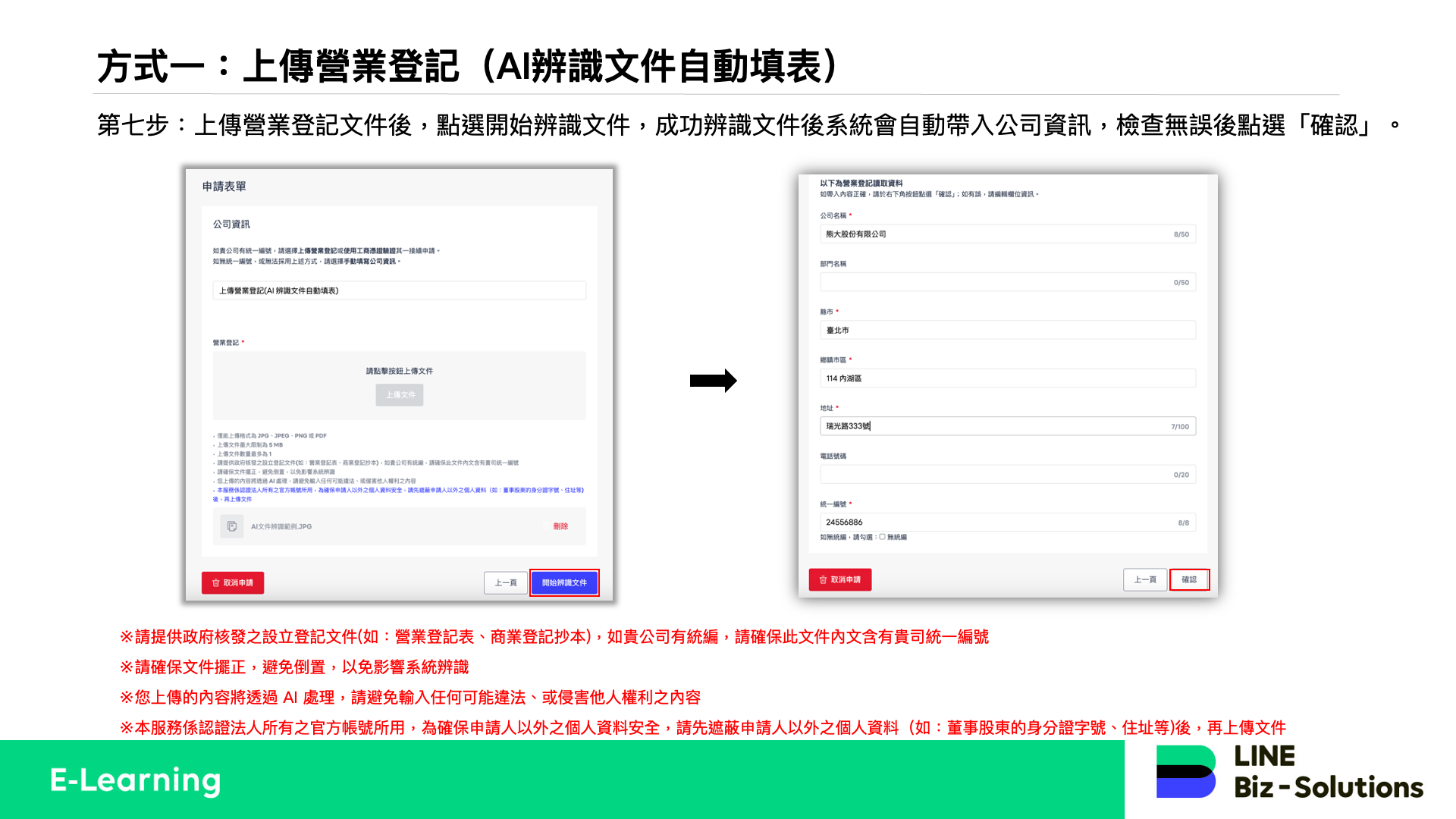Select the 地址 field containing 瑞光路333號
The height and width of the screenshot is (819, 1456).
tap(1006, 425)
